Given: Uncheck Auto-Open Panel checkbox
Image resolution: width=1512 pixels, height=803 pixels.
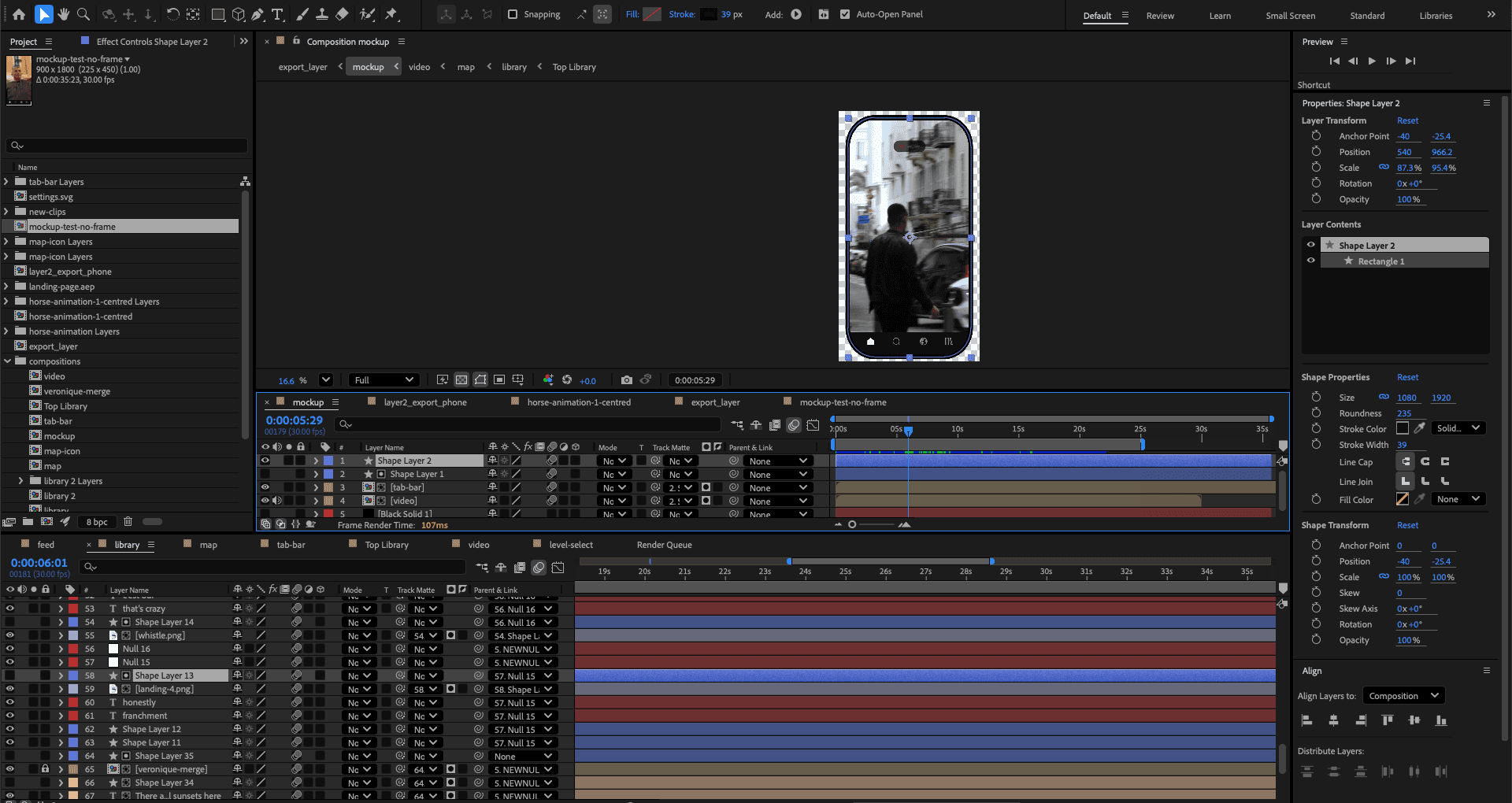Looking at the screenshot, I should point(845,14).
